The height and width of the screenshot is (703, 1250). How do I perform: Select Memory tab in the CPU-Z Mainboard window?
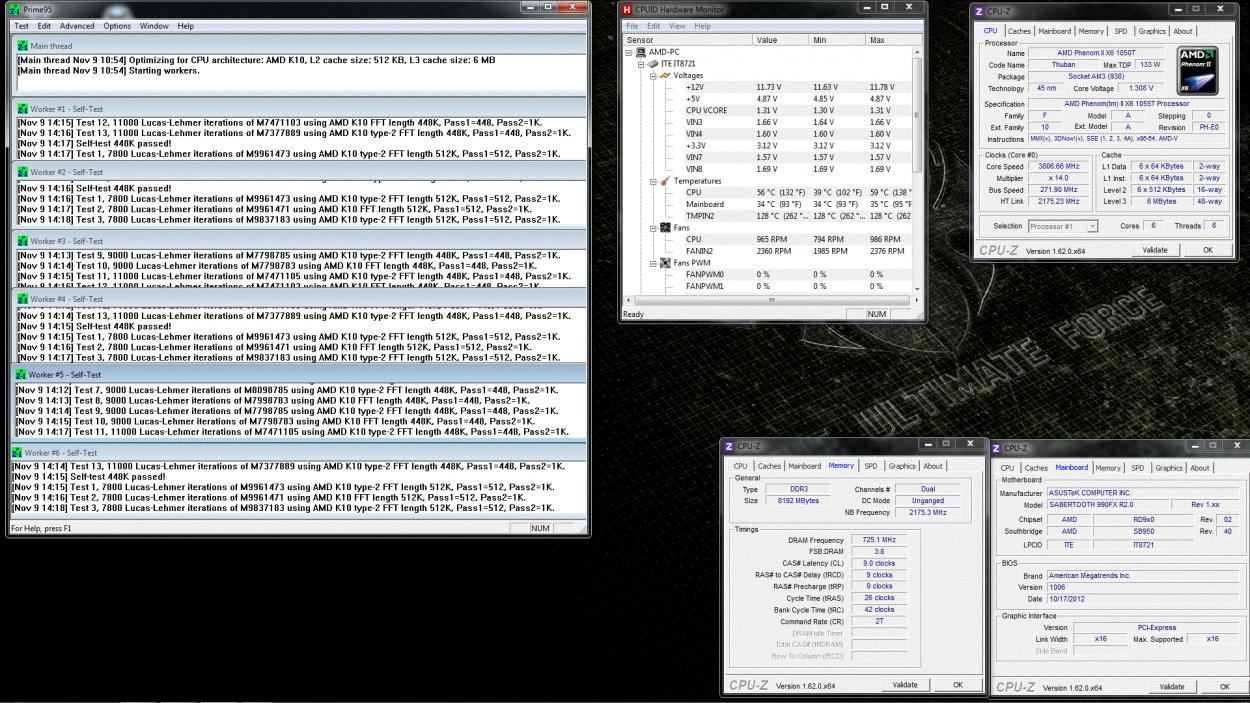pos(1107,468)
